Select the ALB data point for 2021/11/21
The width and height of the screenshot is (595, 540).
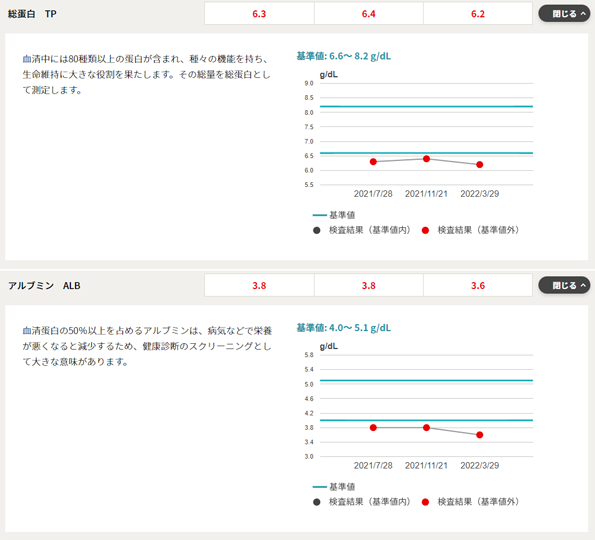pyautogui.click(x=426, y=428)
